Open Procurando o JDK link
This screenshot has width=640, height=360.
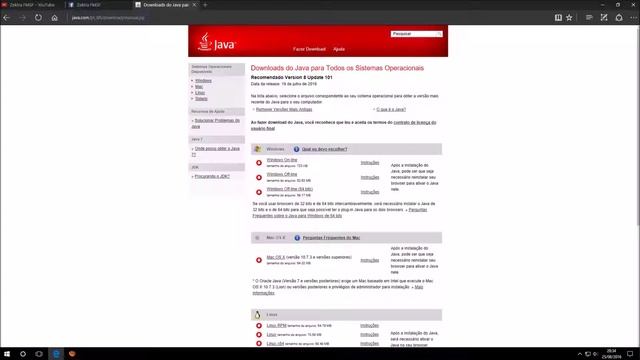212,176
